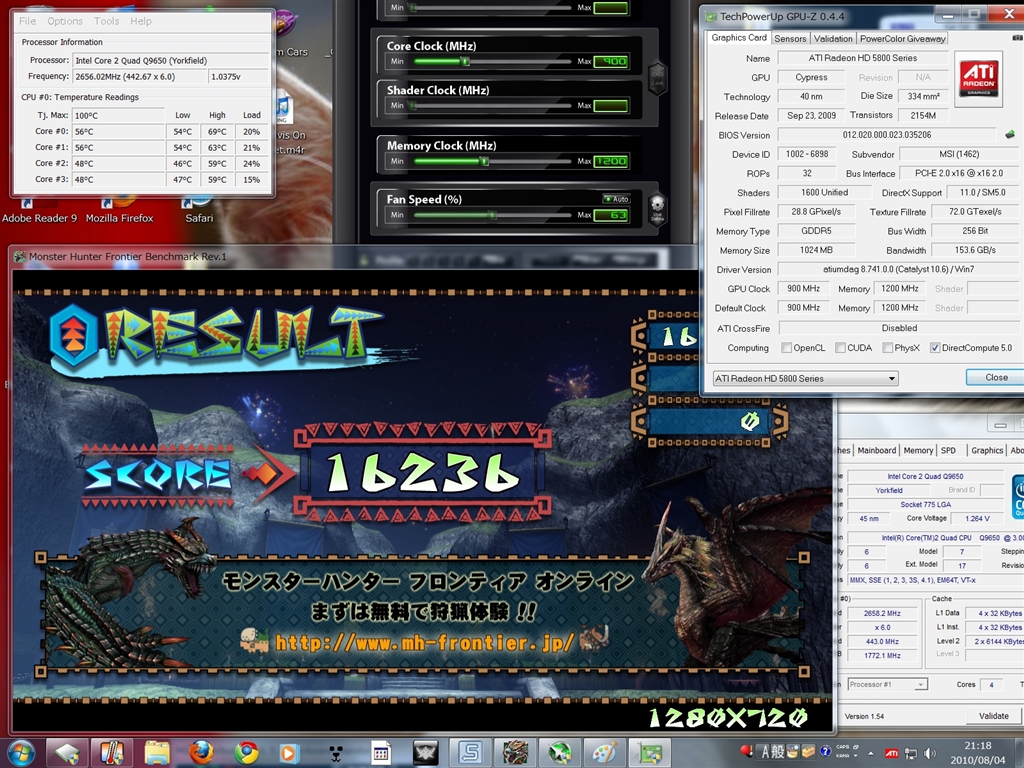Uncheck the DirectCompute 5.0 checkbox
This screenshot has height=768, width=1024.
(x=935, y=348)
